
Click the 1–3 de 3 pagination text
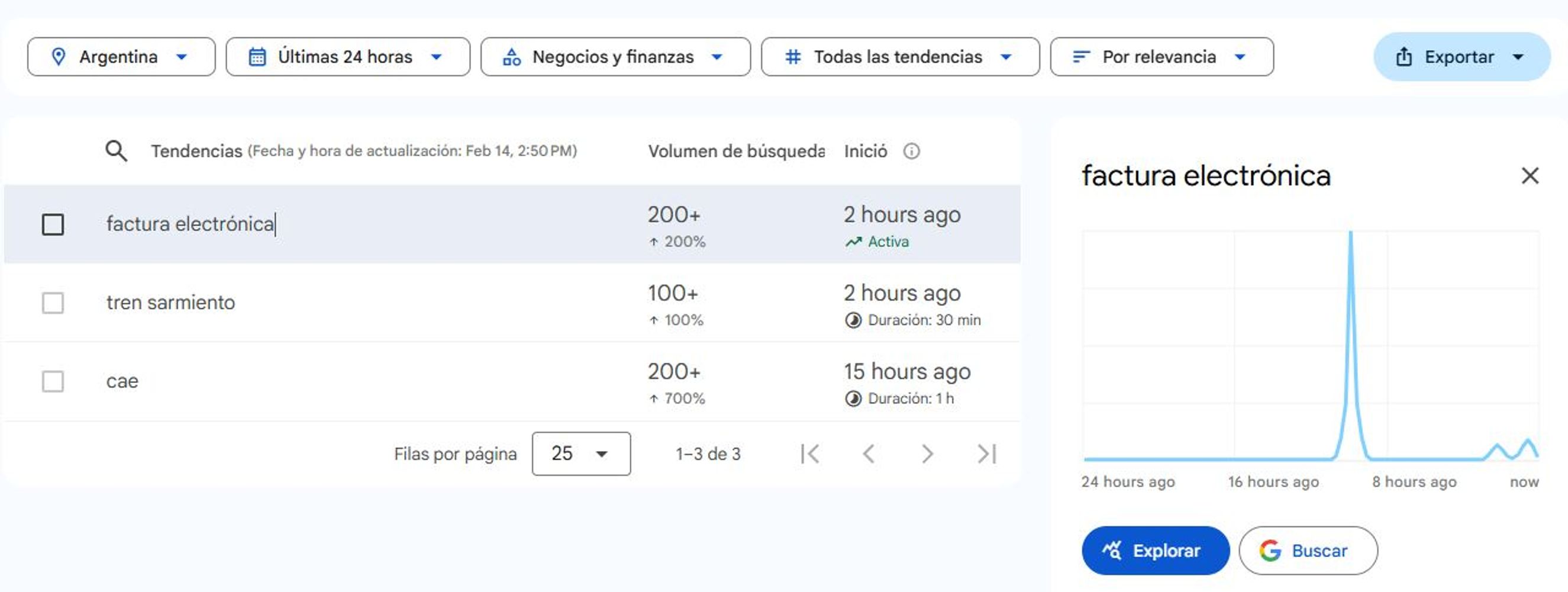[708, 454]
